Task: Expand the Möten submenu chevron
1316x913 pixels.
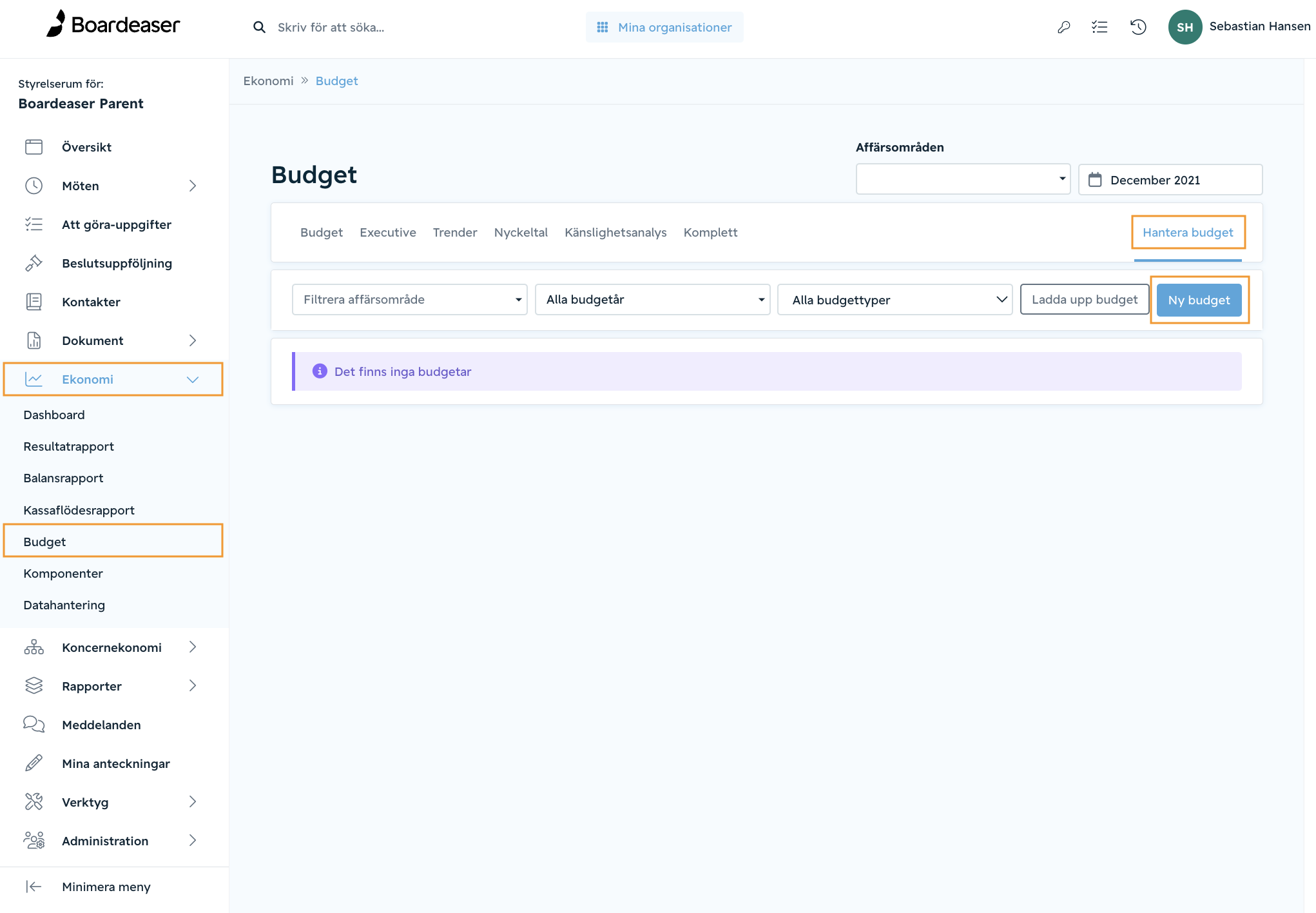Action: [192, 186]
